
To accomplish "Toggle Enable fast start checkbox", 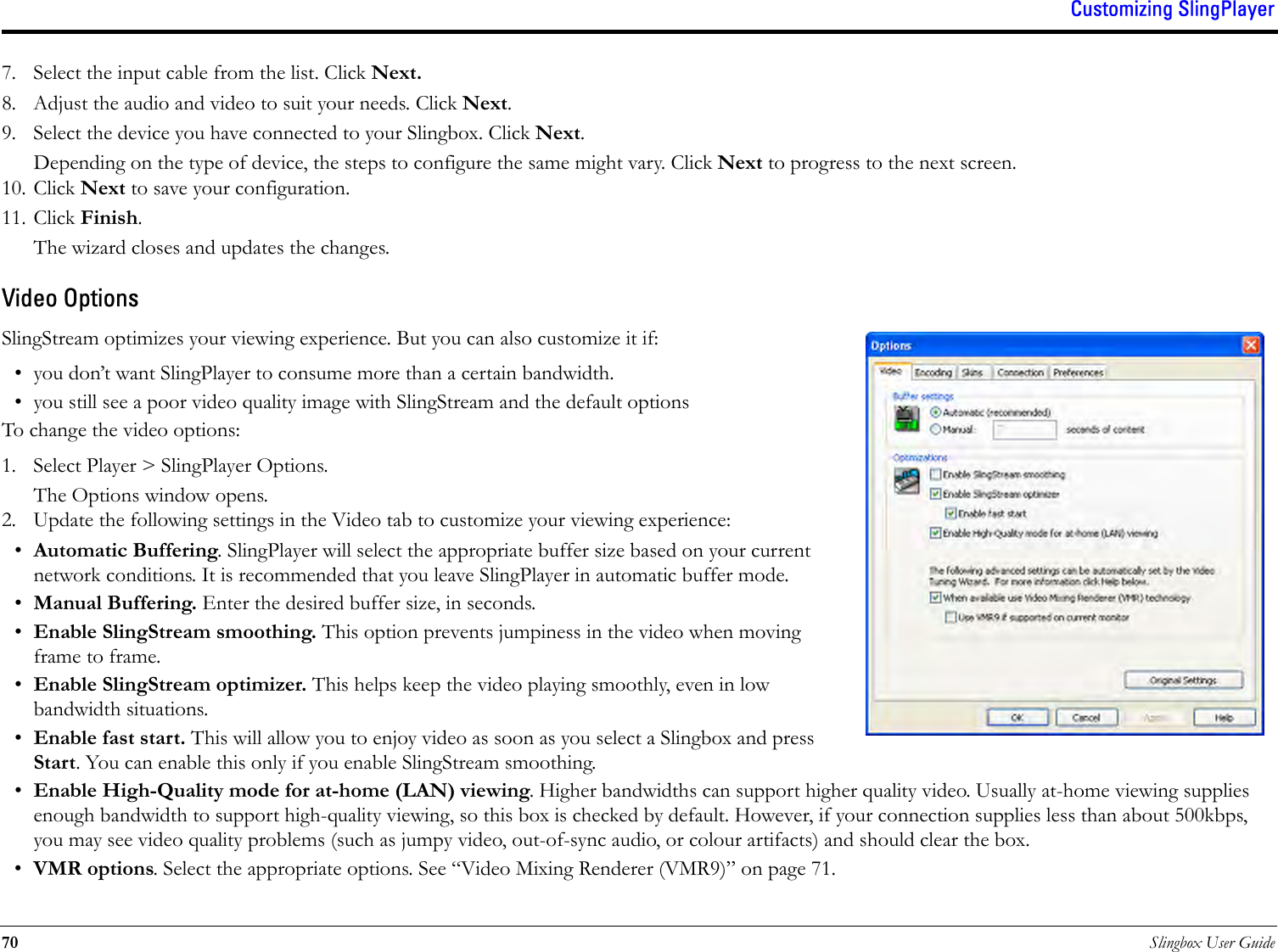I will click(x=951, y=513).
